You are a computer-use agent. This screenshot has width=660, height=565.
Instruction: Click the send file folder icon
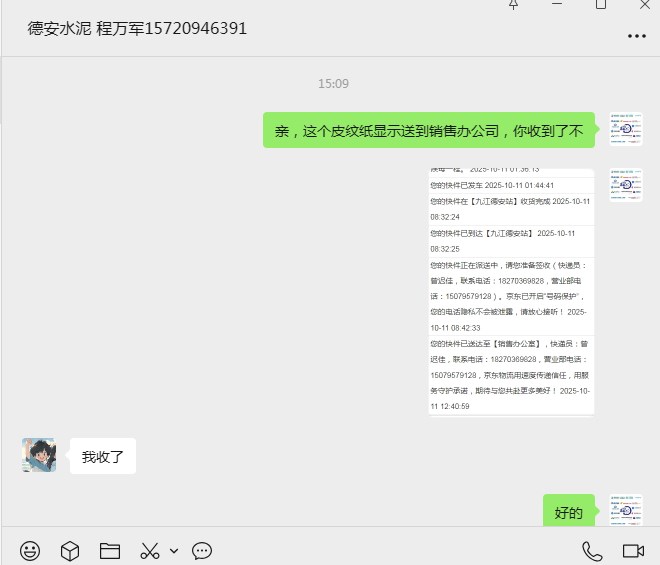tap(110, 550)
